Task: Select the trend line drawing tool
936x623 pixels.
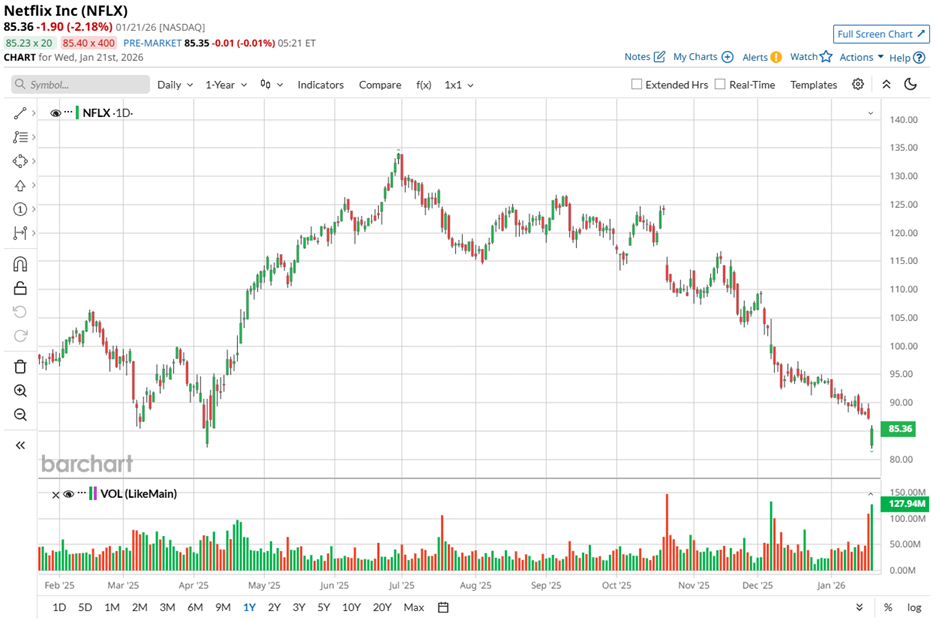Action: [x=20, y=113]
